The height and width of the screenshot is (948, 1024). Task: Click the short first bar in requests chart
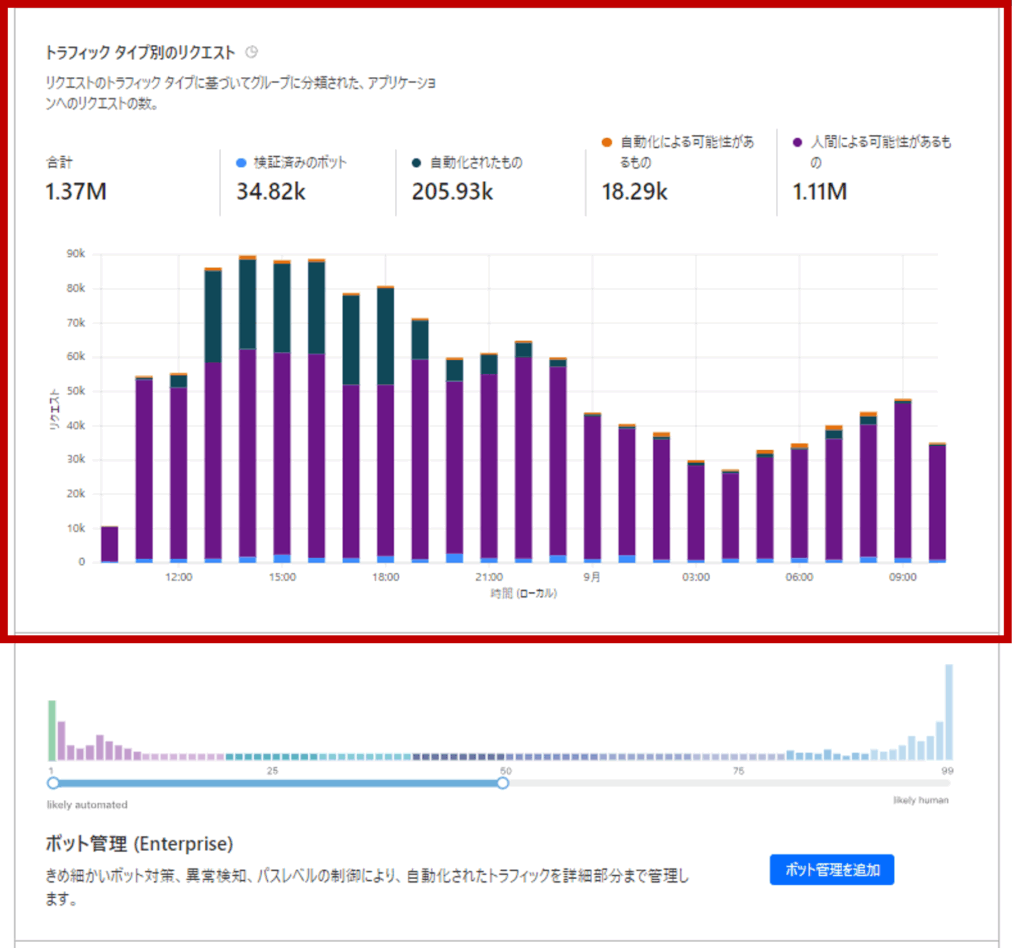click(110, 544)
